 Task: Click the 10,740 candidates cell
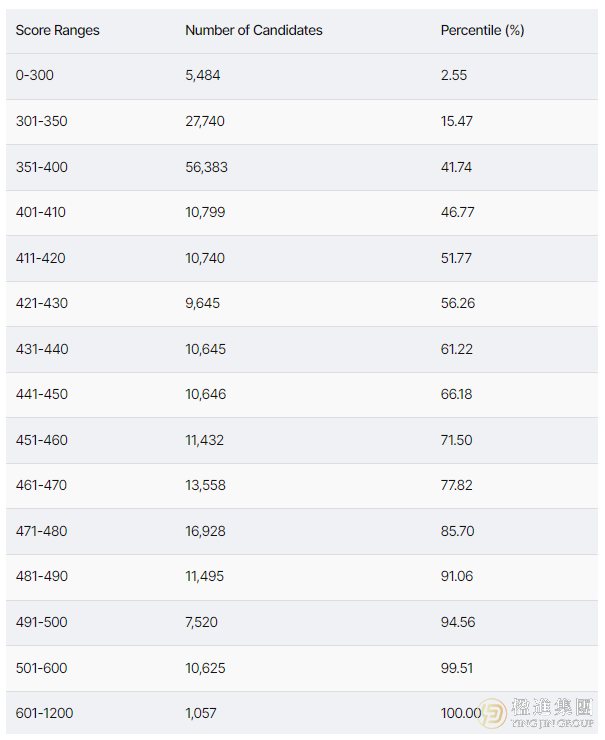pos(205,258)
